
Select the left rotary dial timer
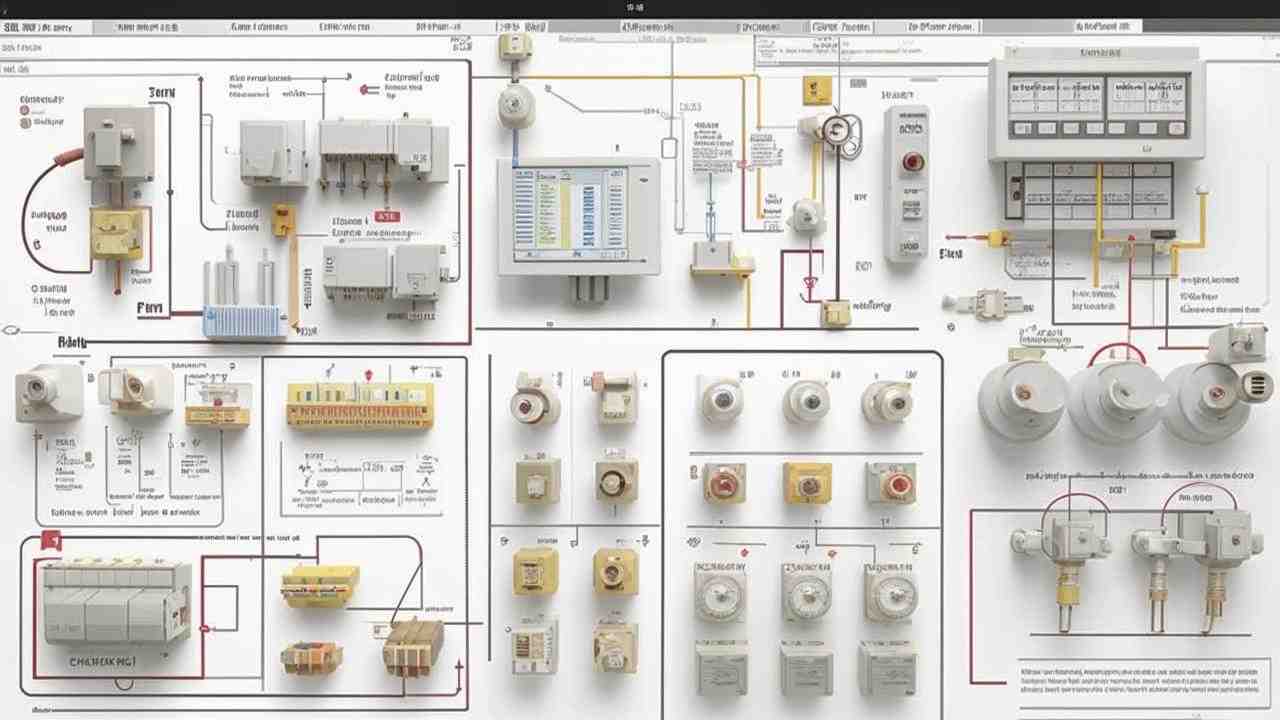click(x=720, y=594)
